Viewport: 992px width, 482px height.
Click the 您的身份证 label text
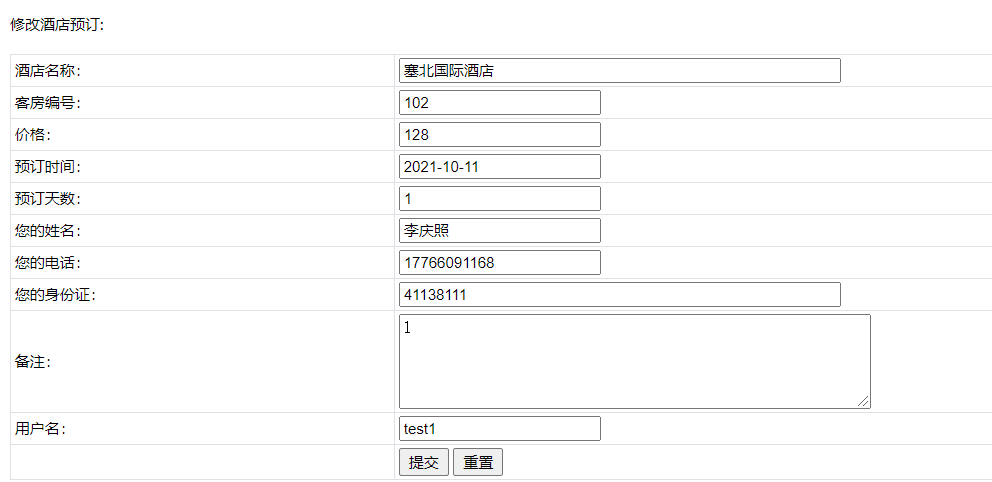55,295
